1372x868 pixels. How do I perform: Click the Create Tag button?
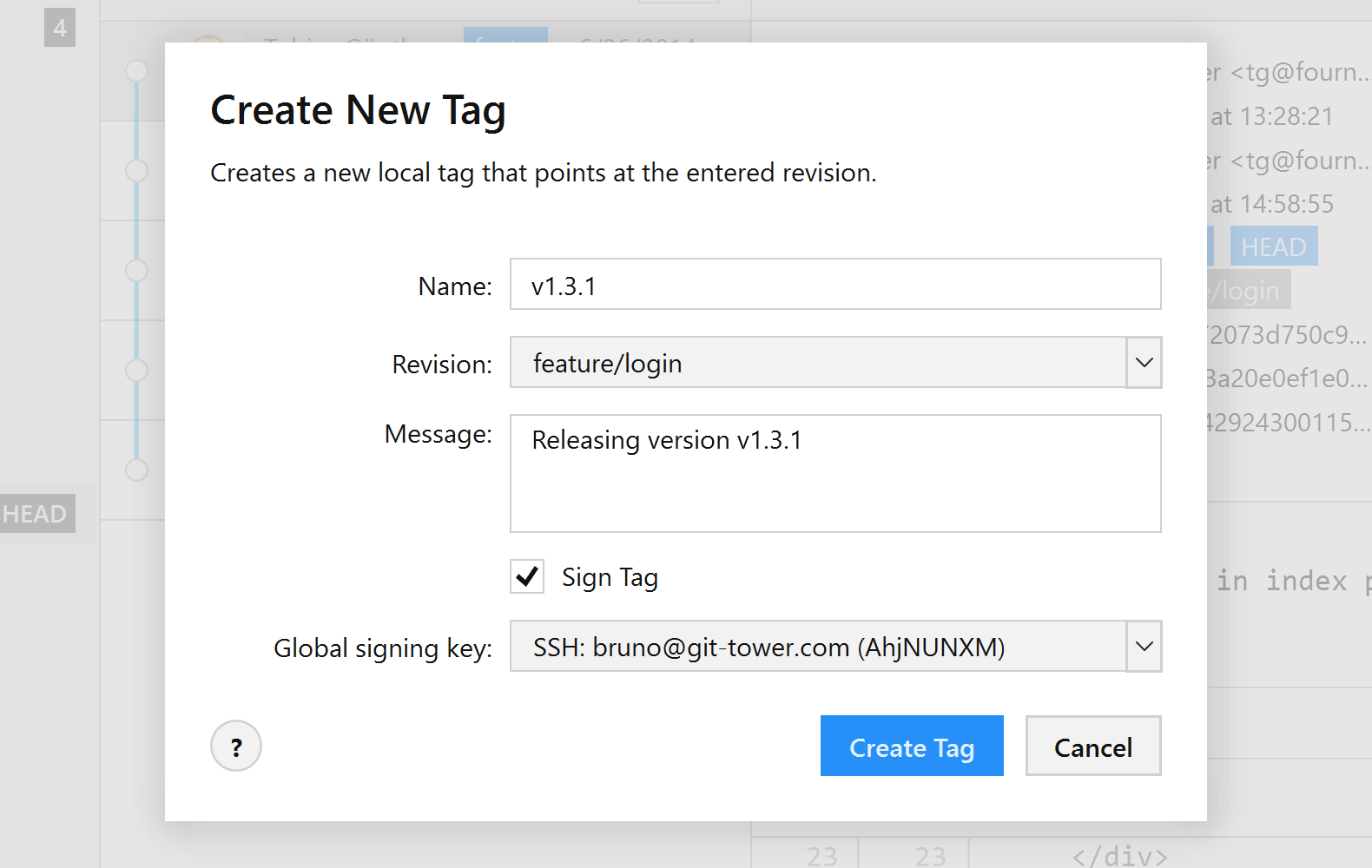point(911,746)
